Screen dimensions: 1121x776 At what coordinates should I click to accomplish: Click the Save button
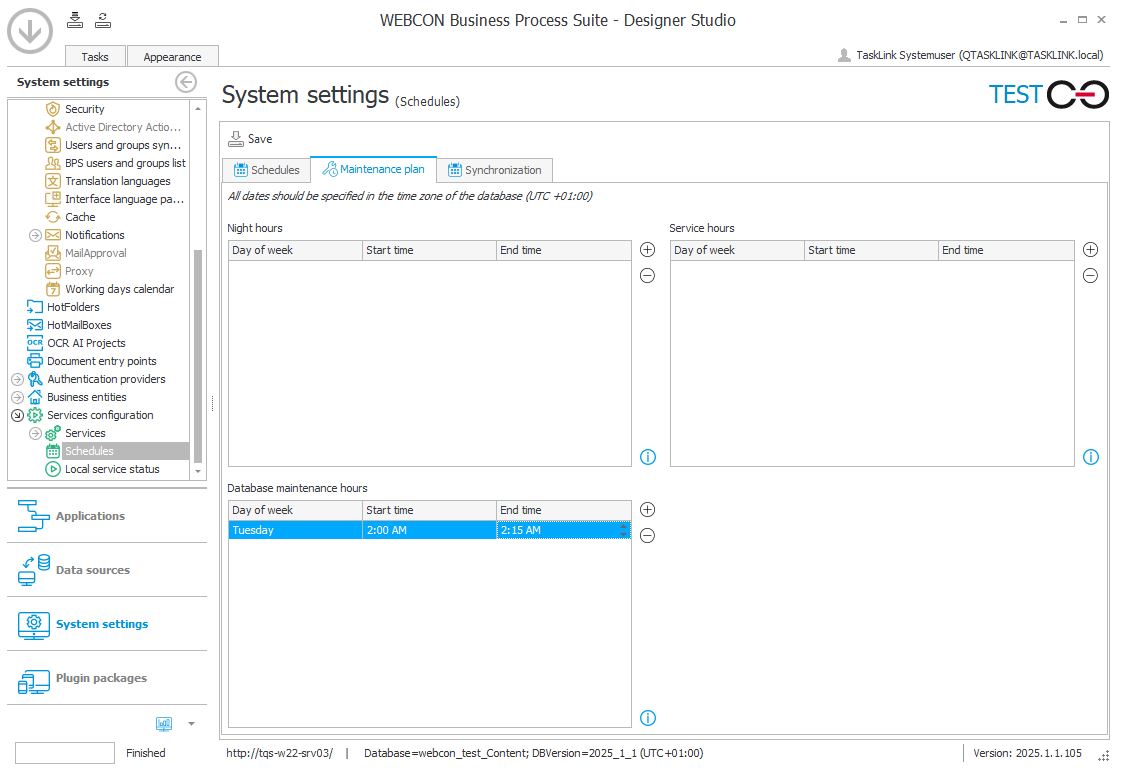point(250,139)
